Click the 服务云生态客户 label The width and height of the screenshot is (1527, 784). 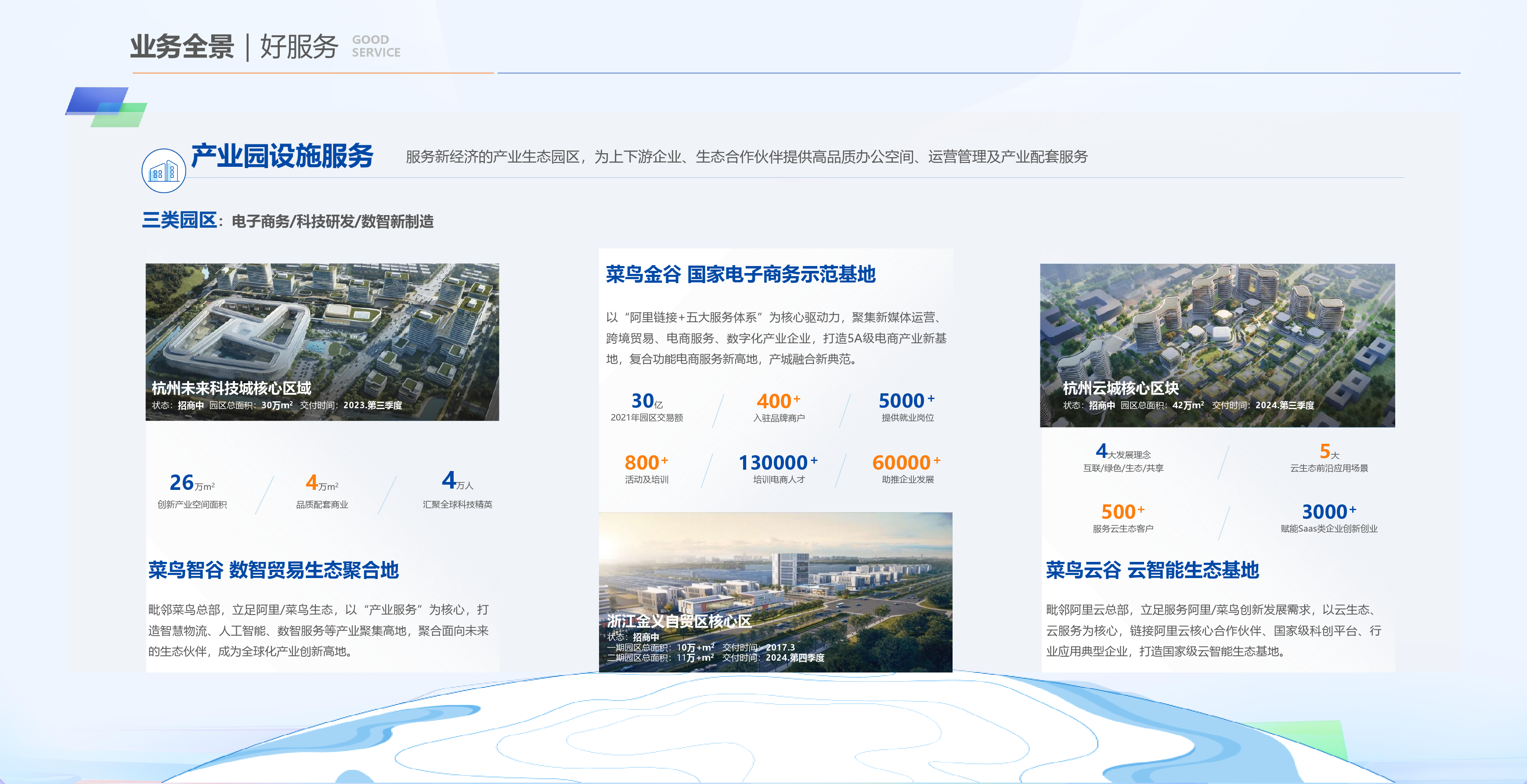coord(1123,528)
